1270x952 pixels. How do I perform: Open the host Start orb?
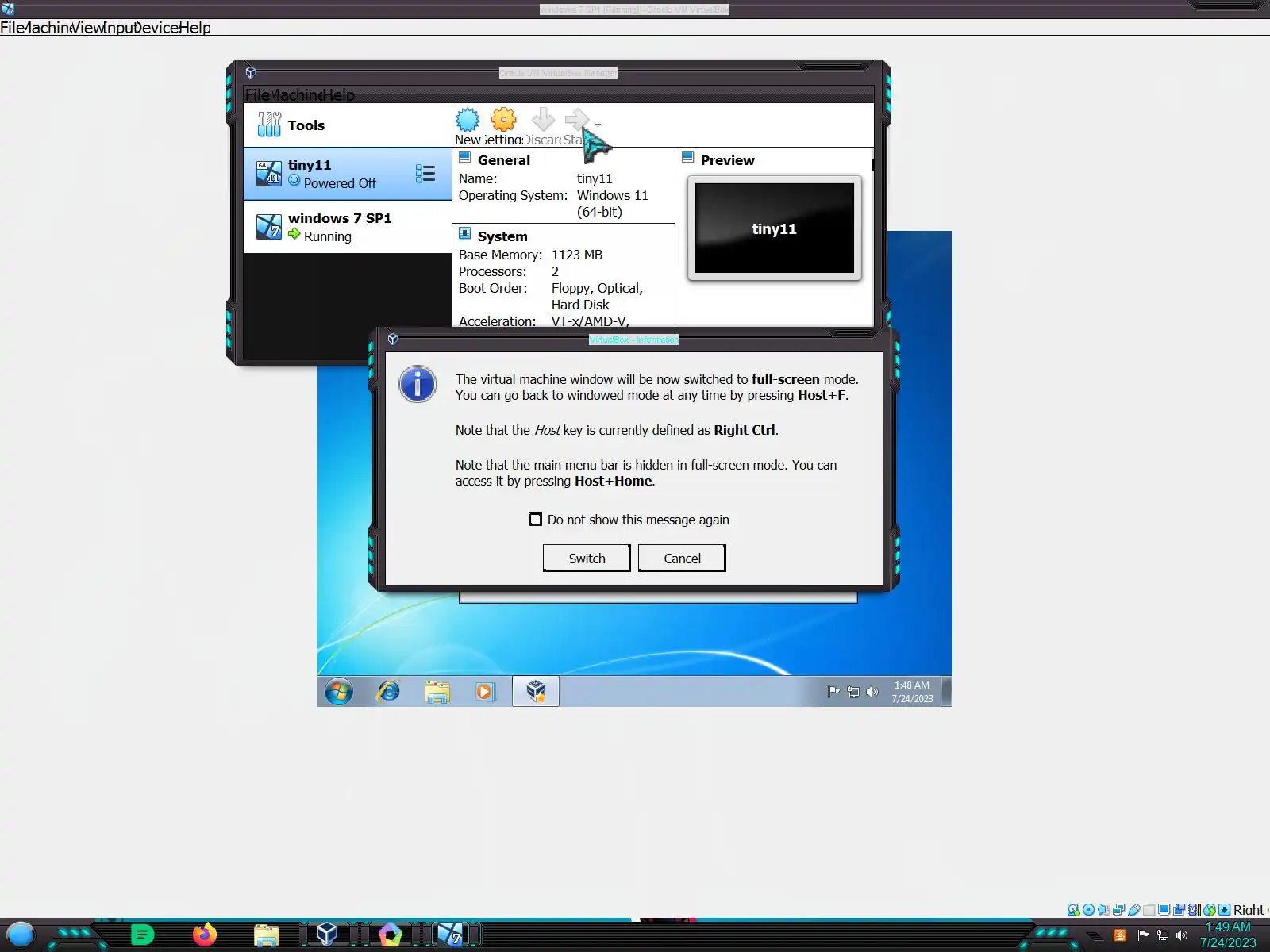tap(21, 935)
